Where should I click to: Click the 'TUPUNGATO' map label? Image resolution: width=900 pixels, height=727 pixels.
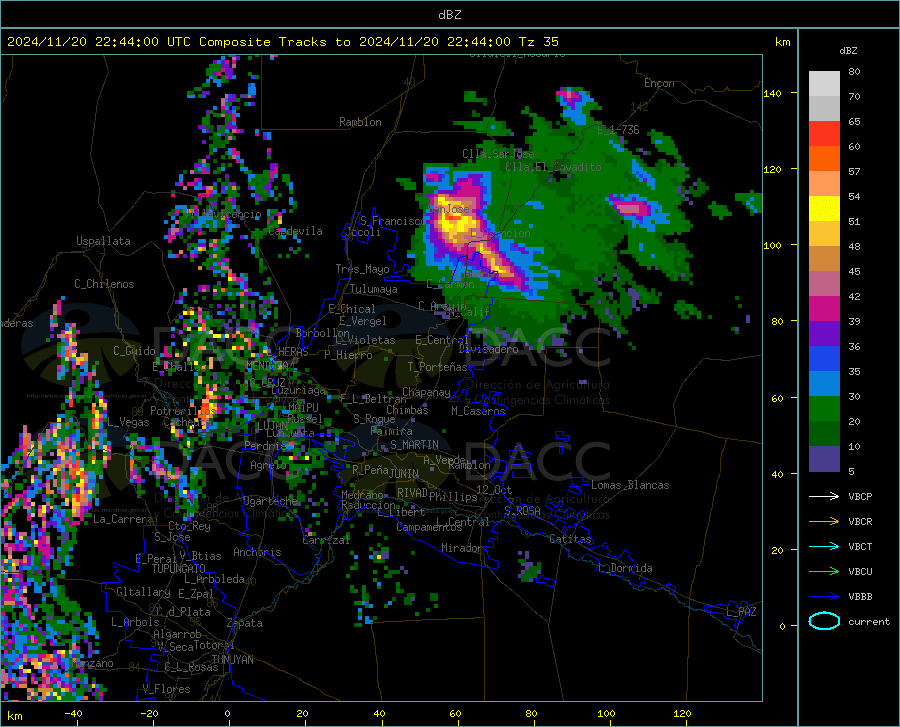pyautogui.click(x=179, y=569)
